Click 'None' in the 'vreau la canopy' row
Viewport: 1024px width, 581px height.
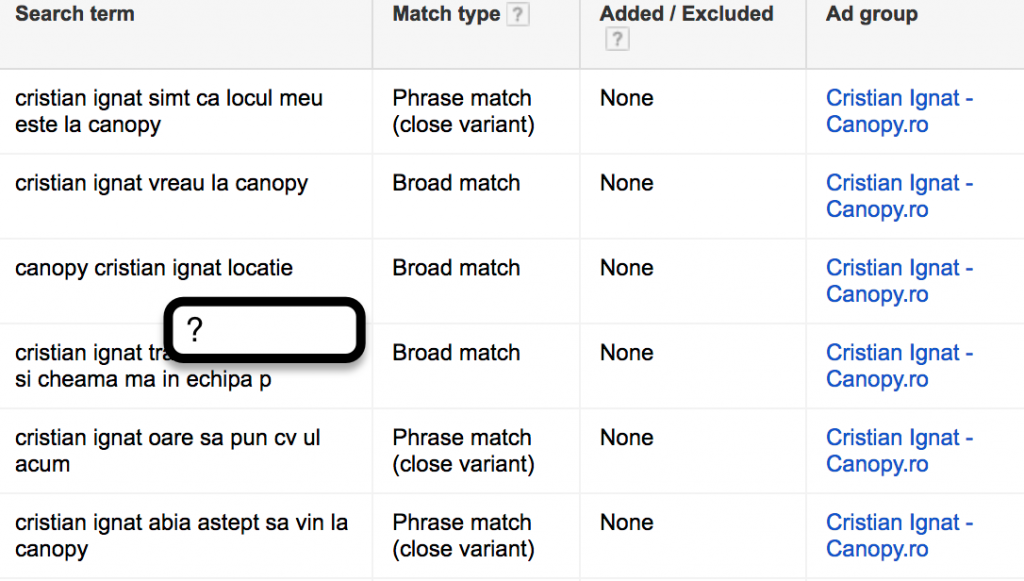[x=627, y=184]
